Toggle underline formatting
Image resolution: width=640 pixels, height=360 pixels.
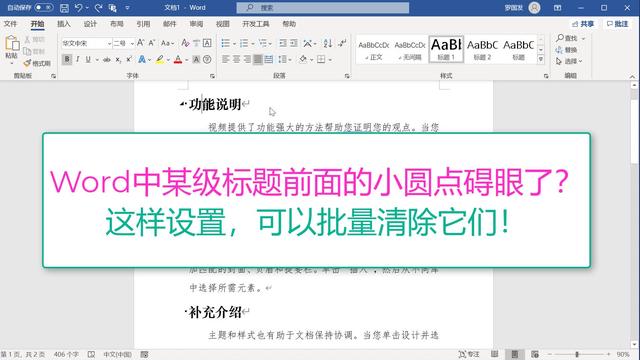88,60
